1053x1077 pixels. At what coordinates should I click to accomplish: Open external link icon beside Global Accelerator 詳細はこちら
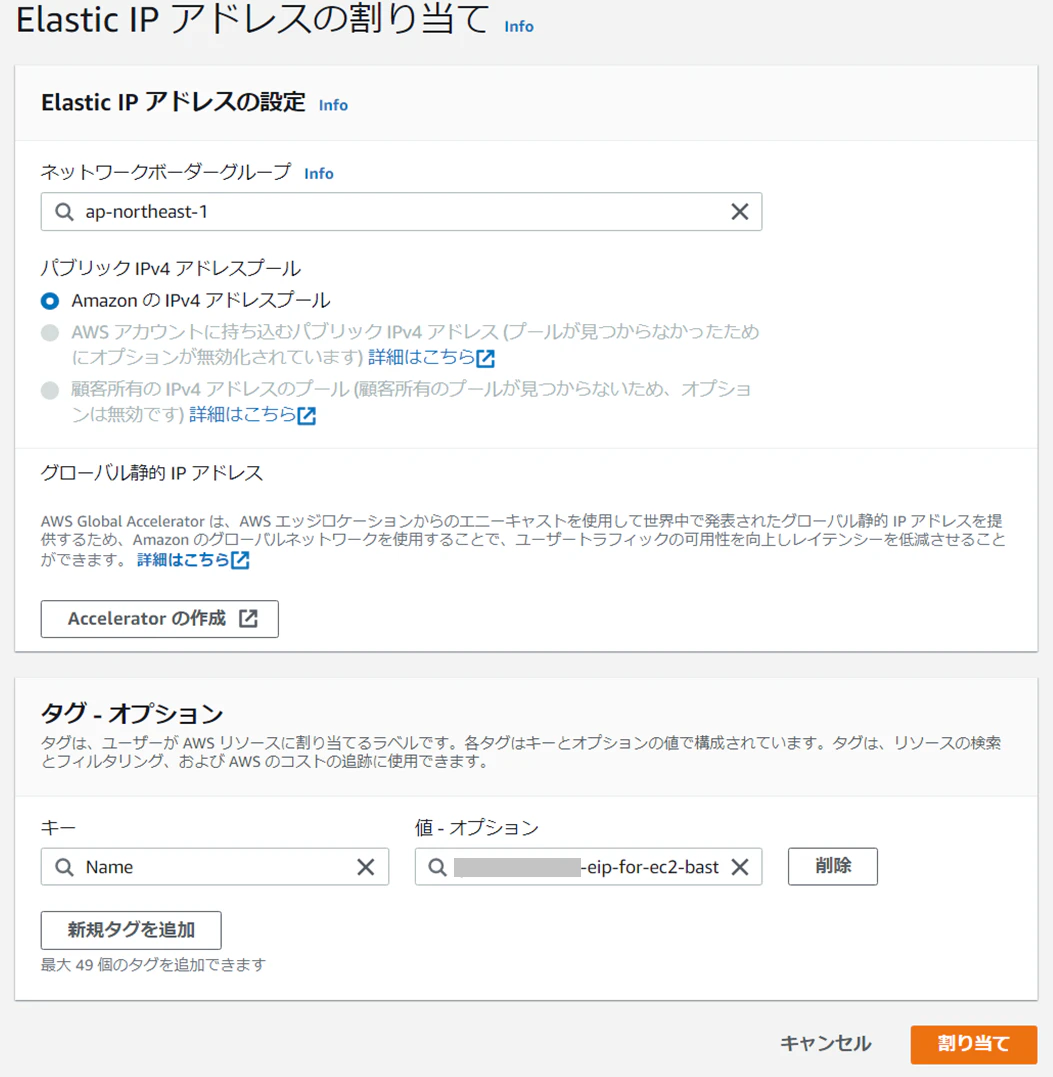point(240,560)
